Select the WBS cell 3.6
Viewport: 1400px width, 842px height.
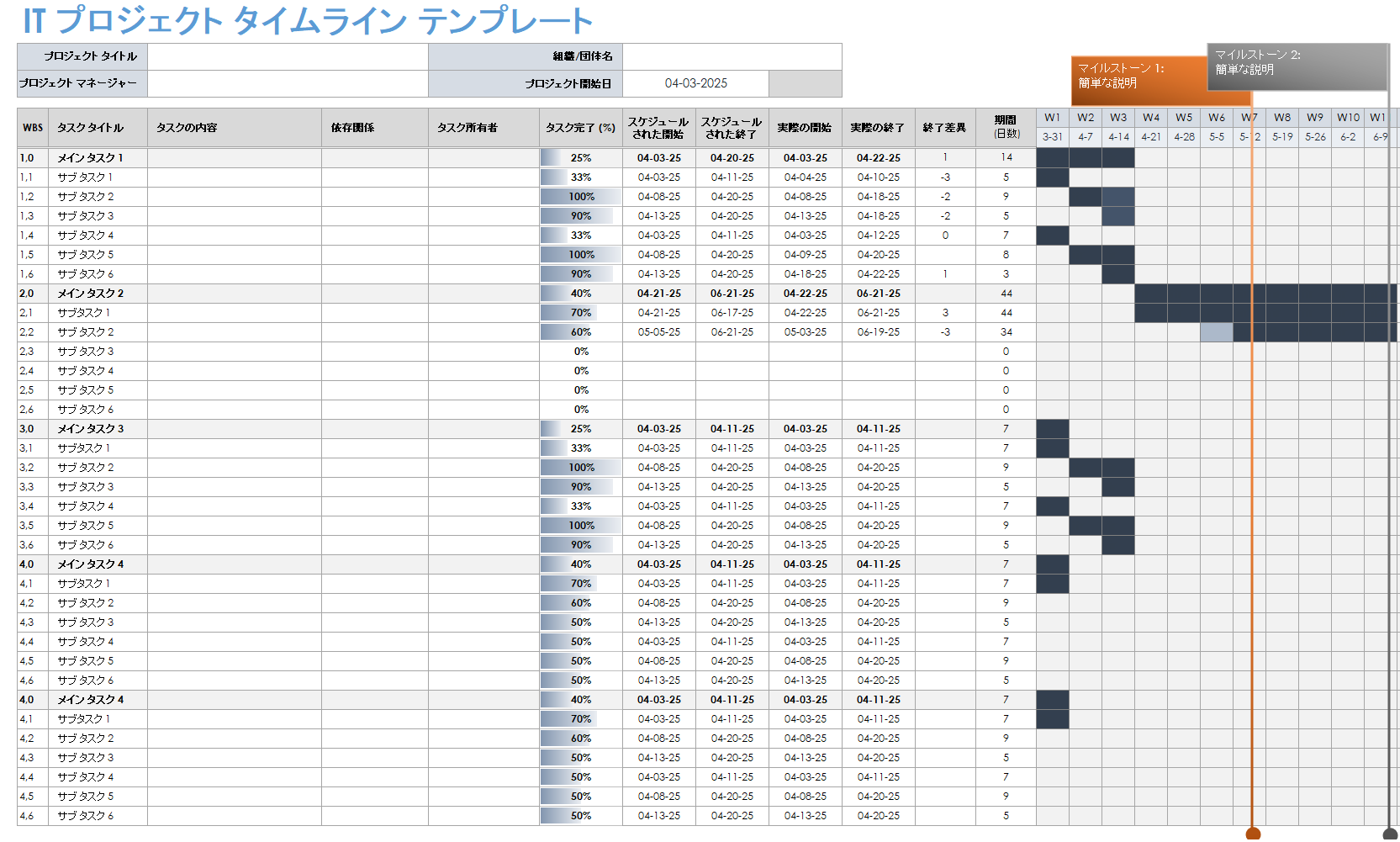[33, 544]
